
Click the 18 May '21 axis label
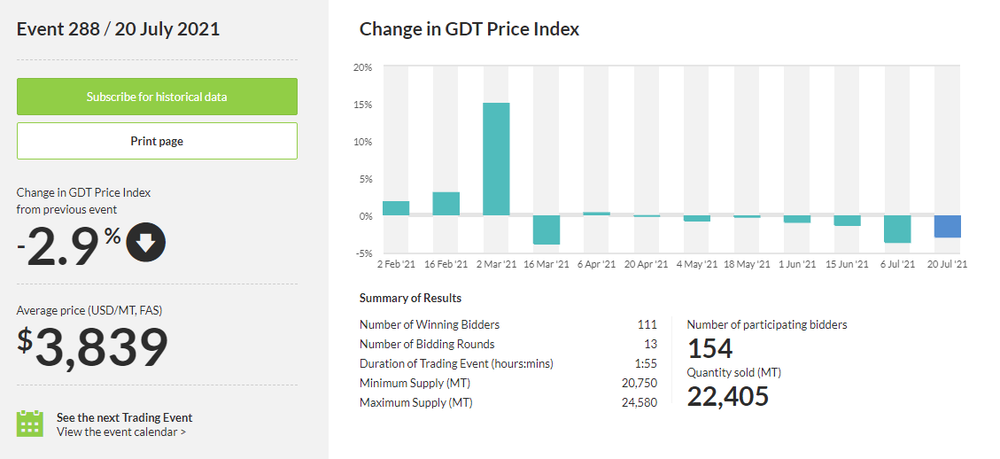(x=747, y=264)
